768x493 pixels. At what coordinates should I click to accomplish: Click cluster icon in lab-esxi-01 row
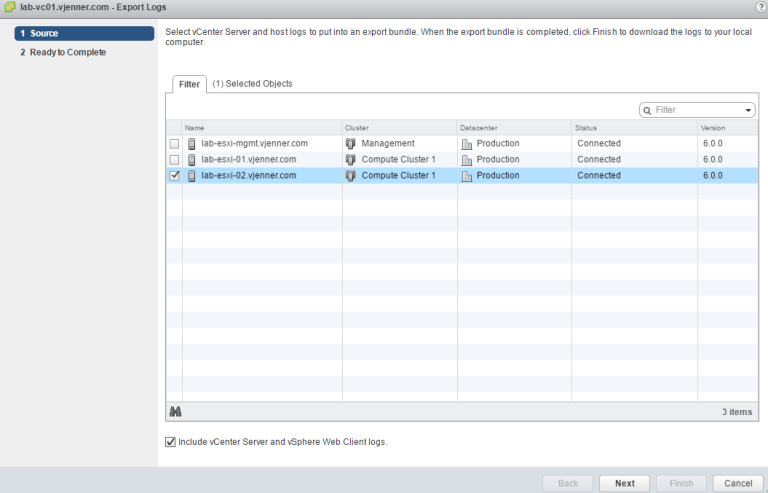click(x=350, y=160)
